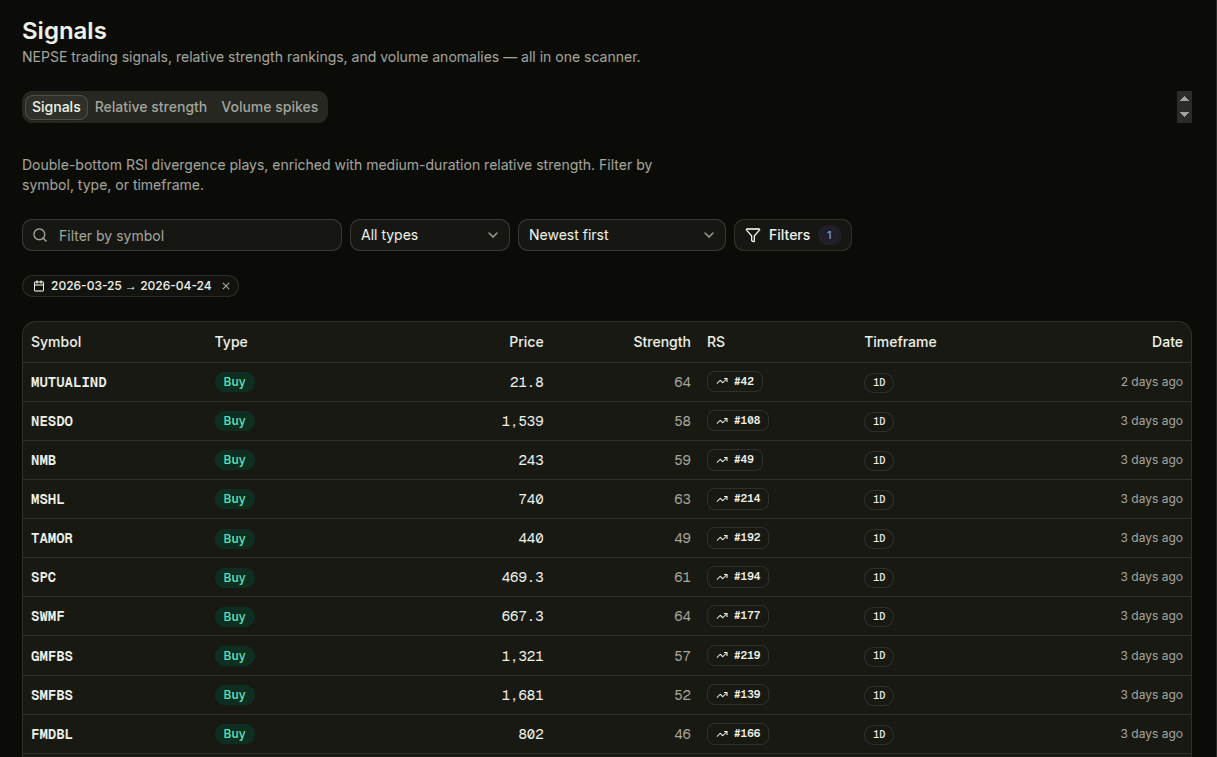Click the calendar icon on the date range chip

(39, 285)
